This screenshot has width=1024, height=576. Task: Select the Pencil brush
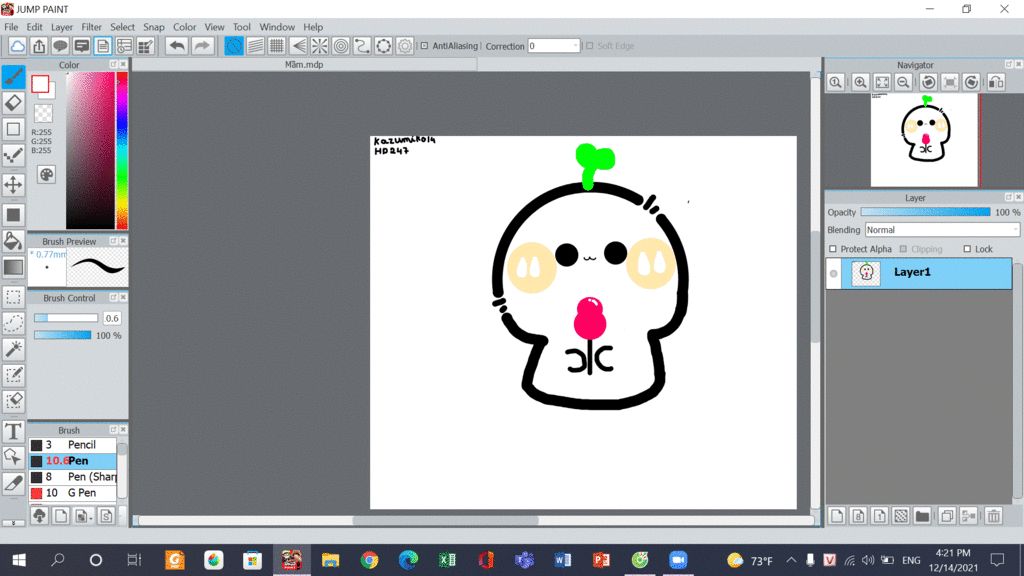pyautogui.click(x=72, y=445)
